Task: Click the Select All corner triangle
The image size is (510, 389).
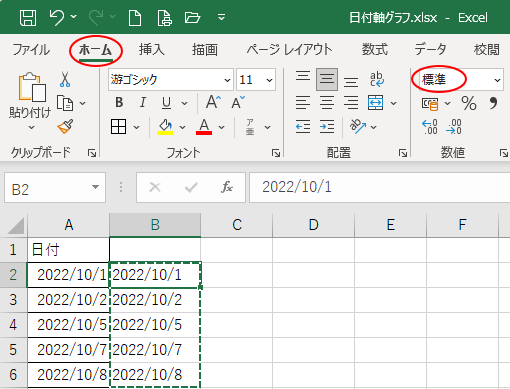Action: click(x=15, y=225)
